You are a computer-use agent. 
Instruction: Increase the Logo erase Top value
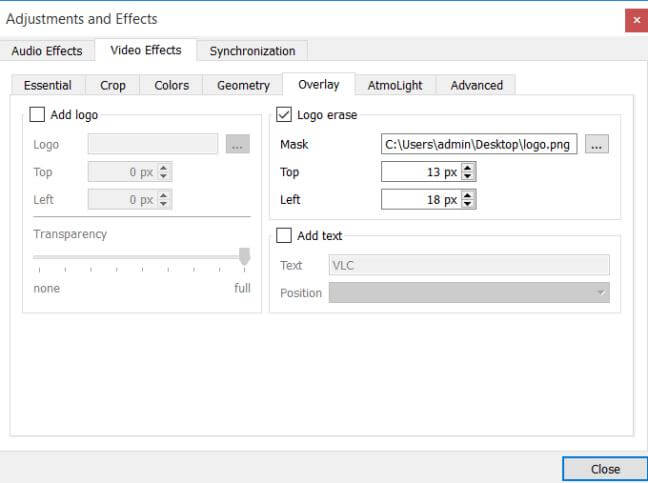tap(468, 168)
